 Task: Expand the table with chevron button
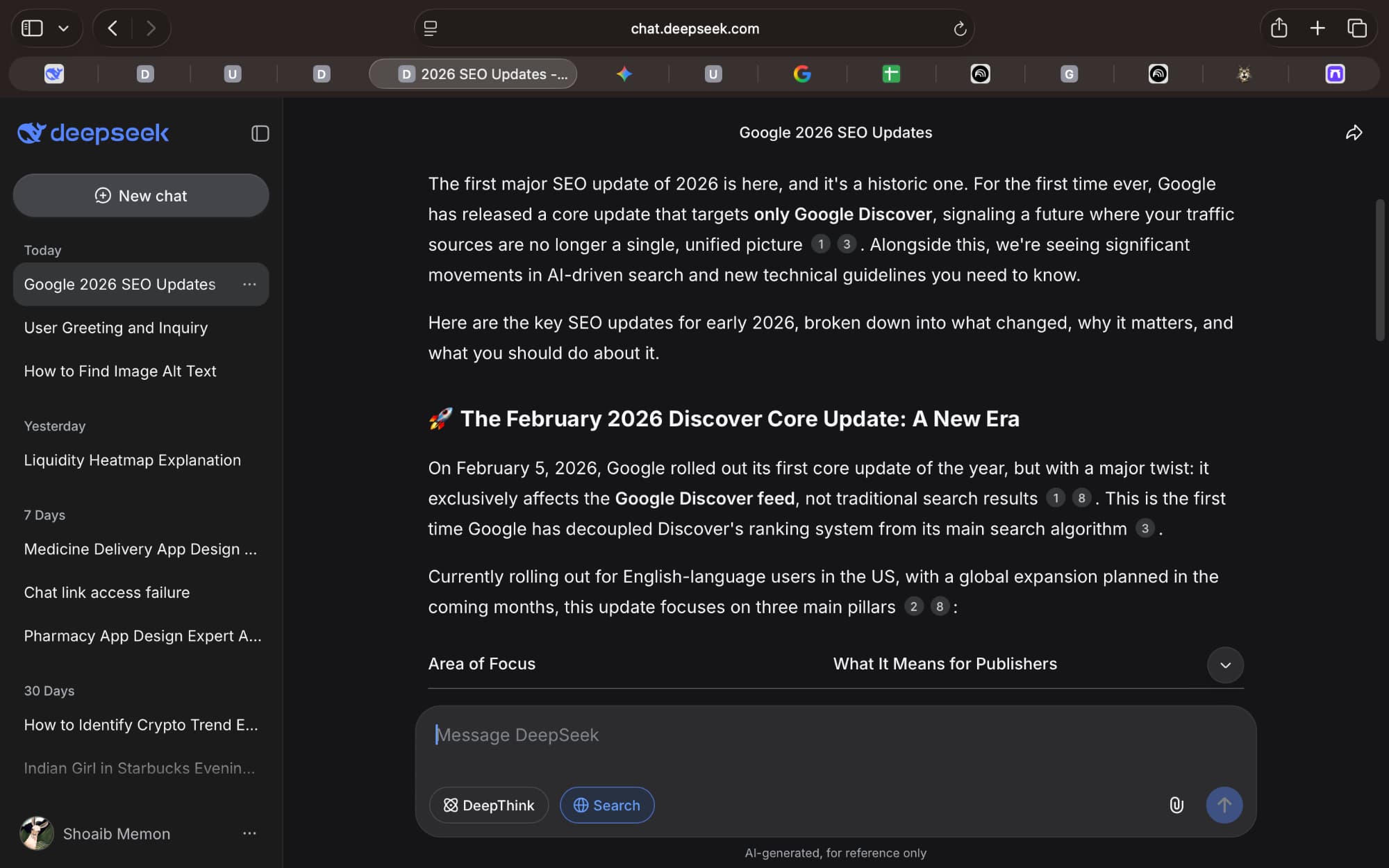click(1225, 665)
